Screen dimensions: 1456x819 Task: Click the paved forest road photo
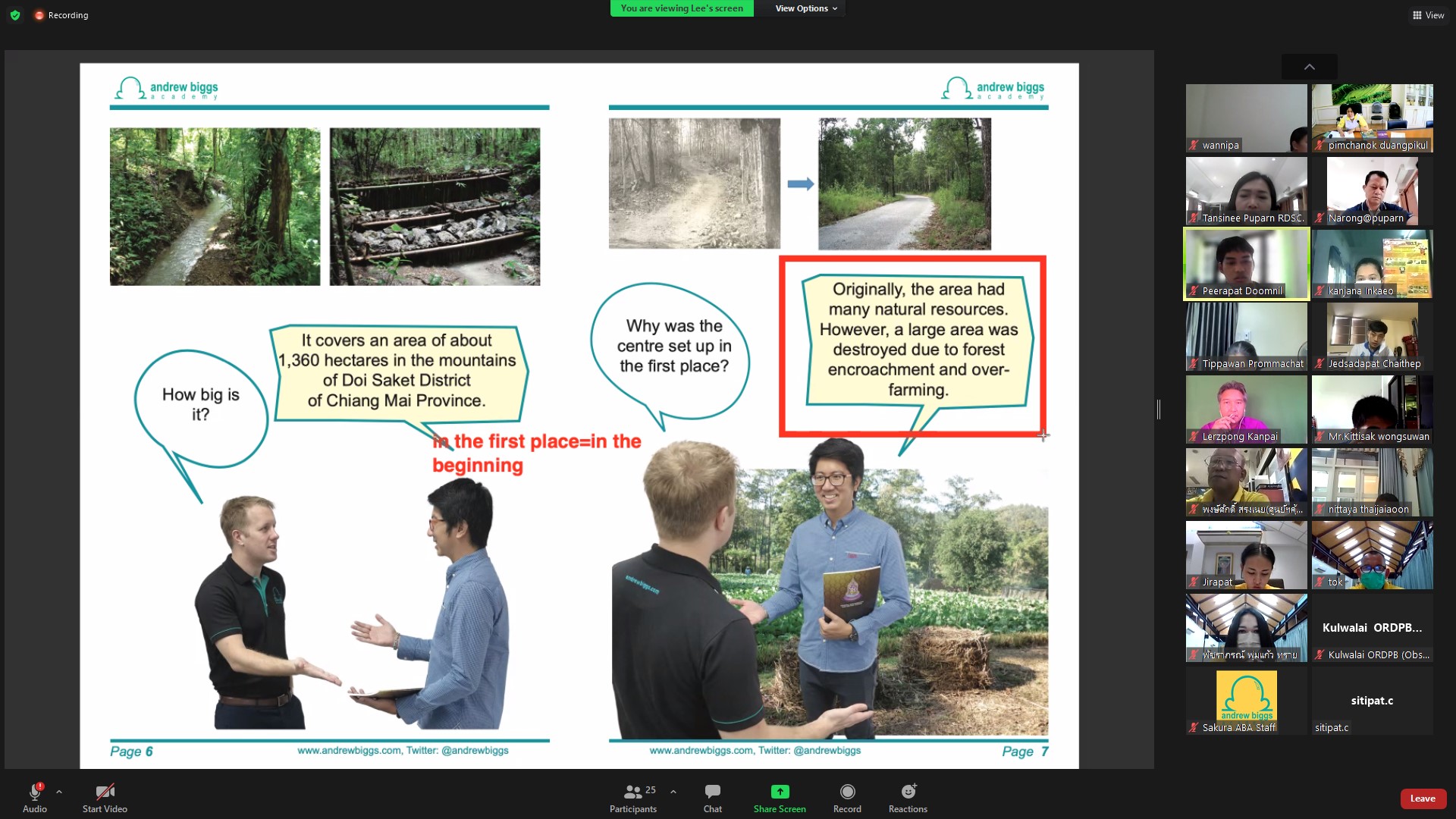(x=904, y=184)
